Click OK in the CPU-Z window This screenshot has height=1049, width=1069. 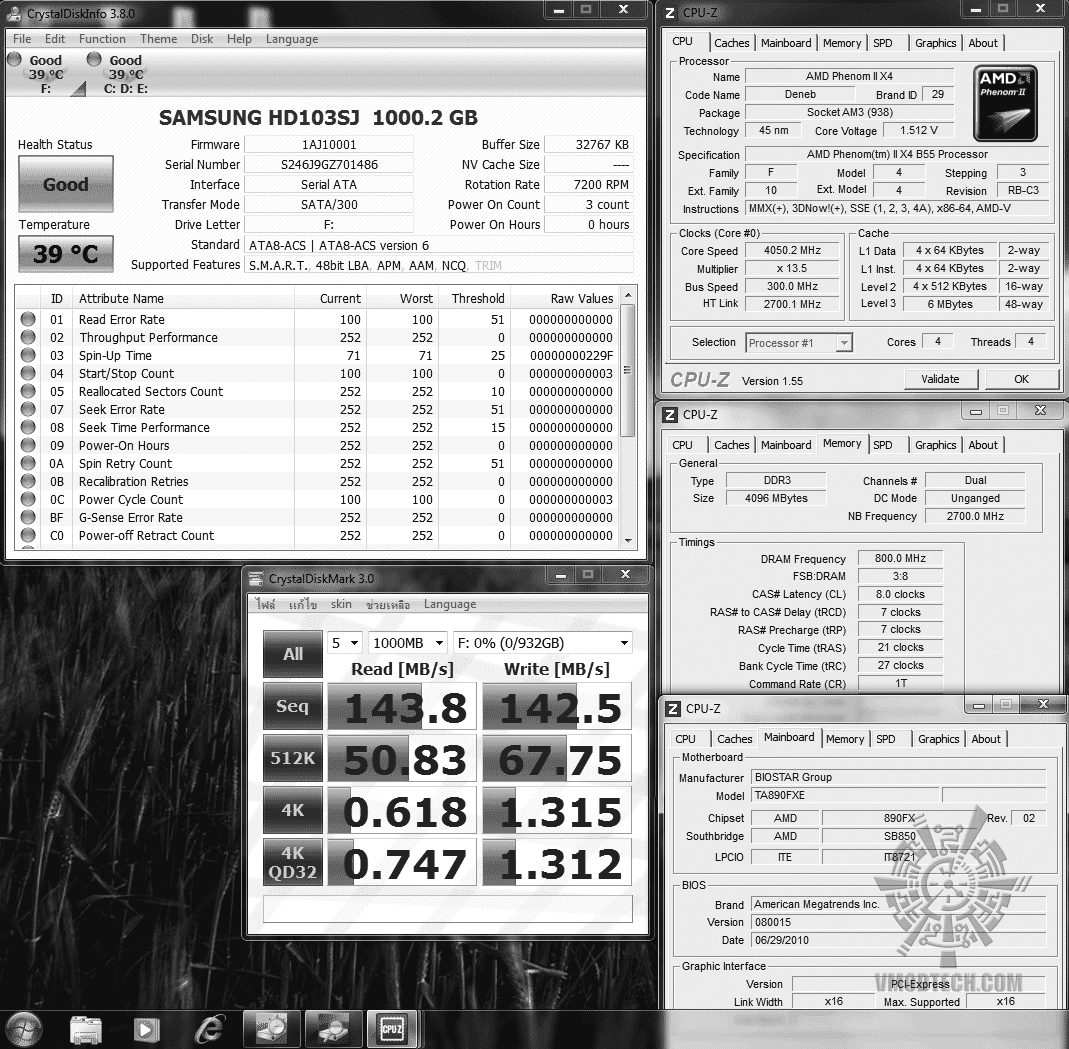coord(1021,379)
